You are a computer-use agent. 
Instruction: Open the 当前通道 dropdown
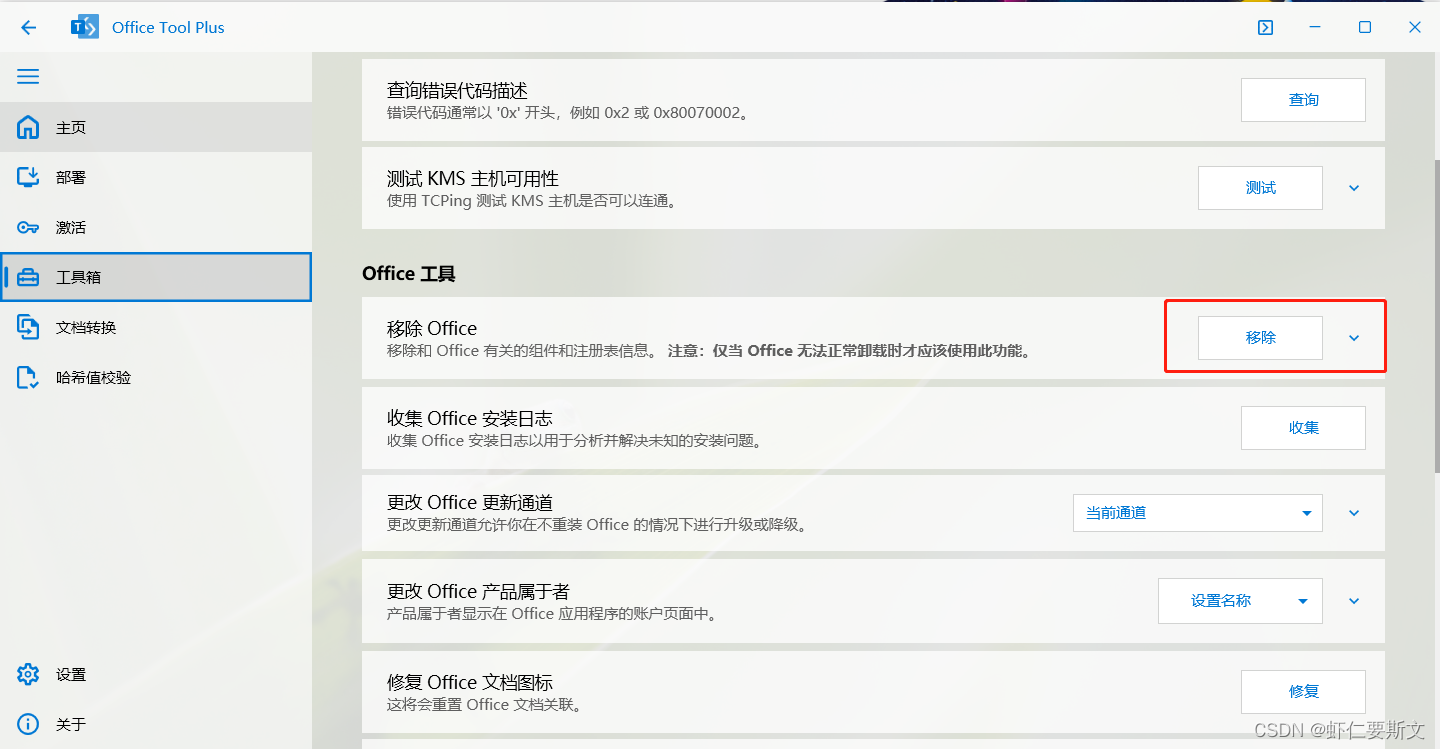(1198, 513)
